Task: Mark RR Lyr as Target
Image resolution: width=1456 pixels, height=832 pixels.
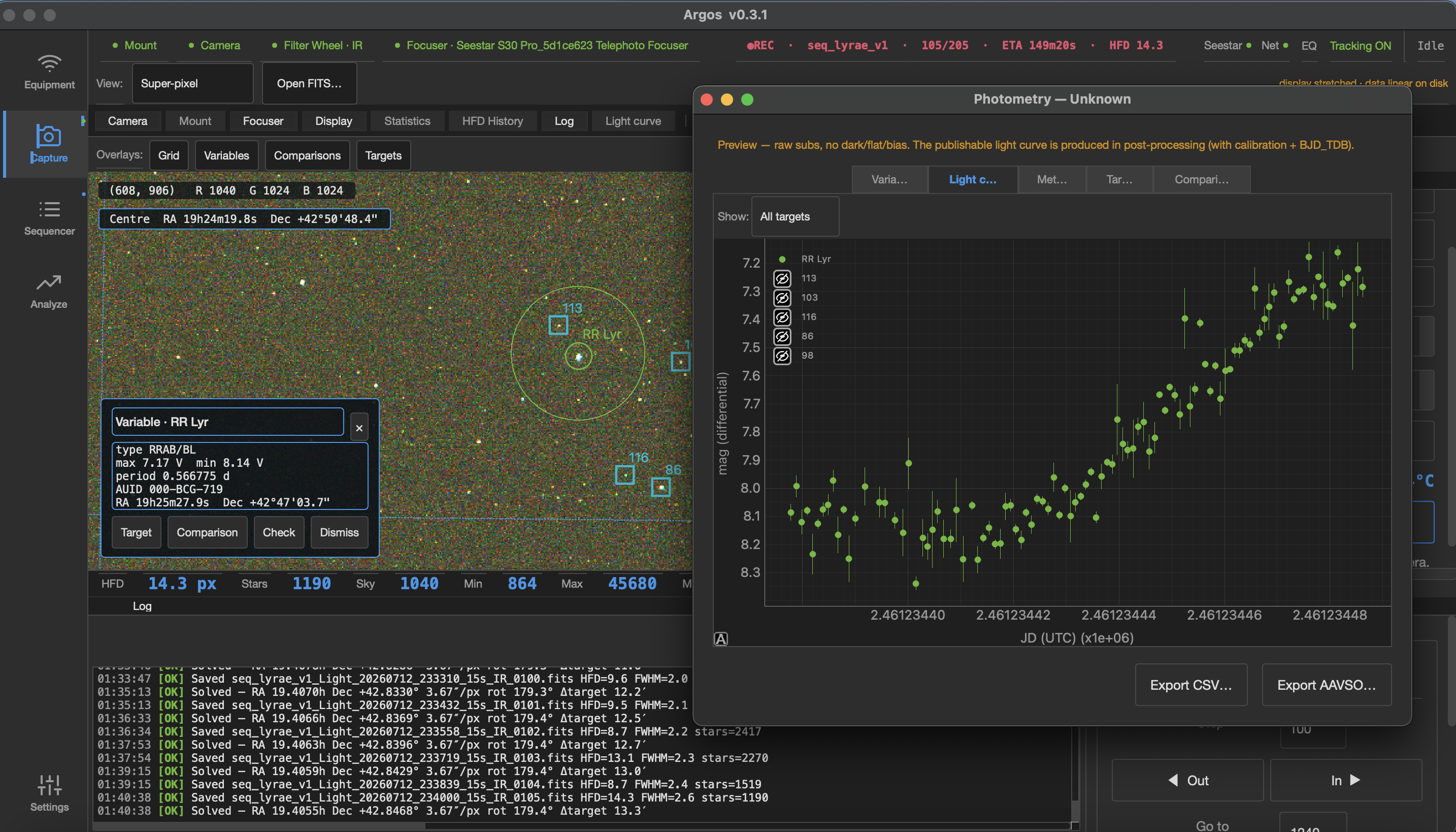Action: click(136, 532)
